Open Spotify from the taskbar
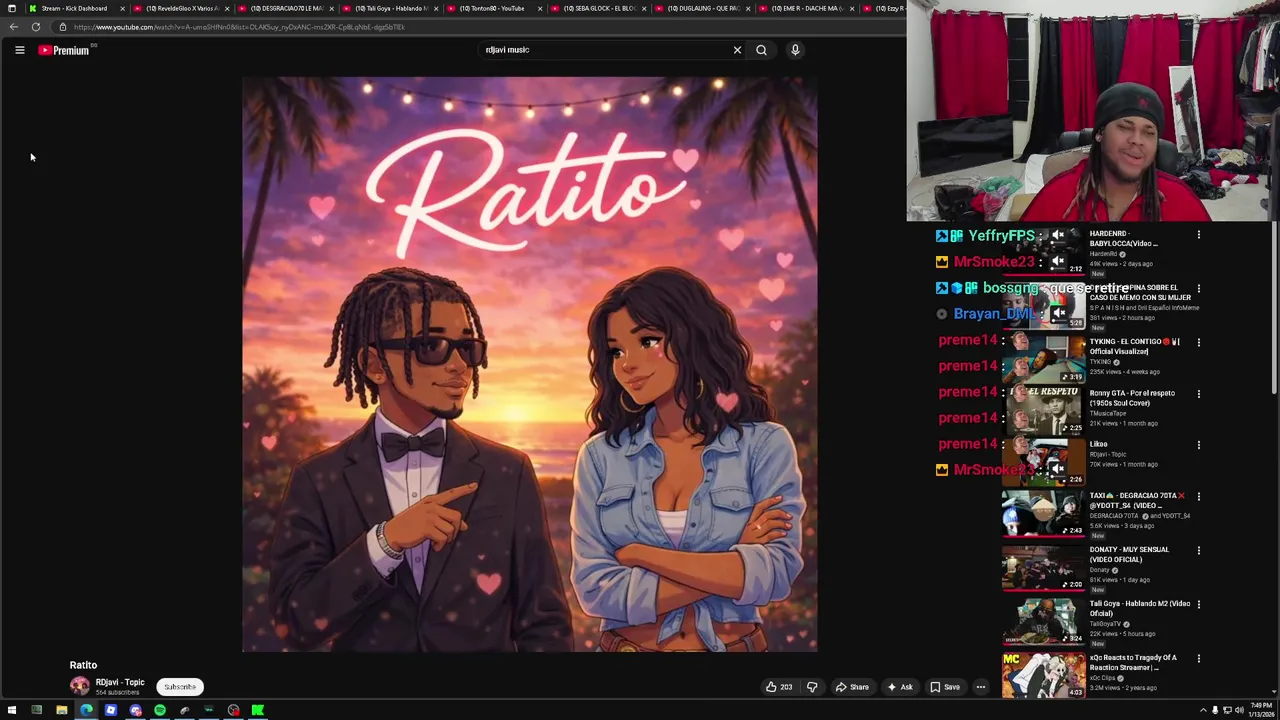 coord(160,710)
